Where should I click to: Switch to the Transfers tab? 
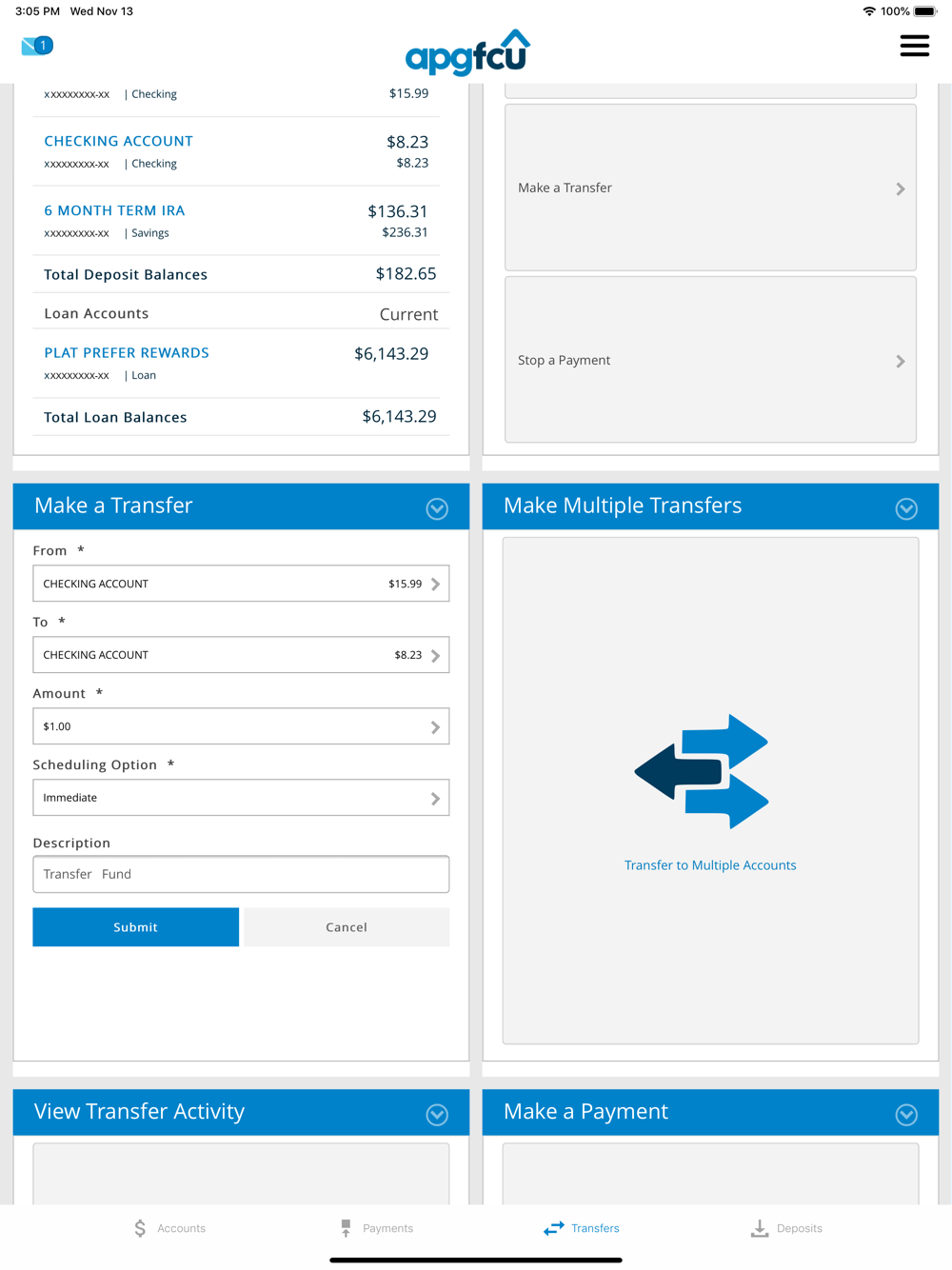click(582, 1228)
